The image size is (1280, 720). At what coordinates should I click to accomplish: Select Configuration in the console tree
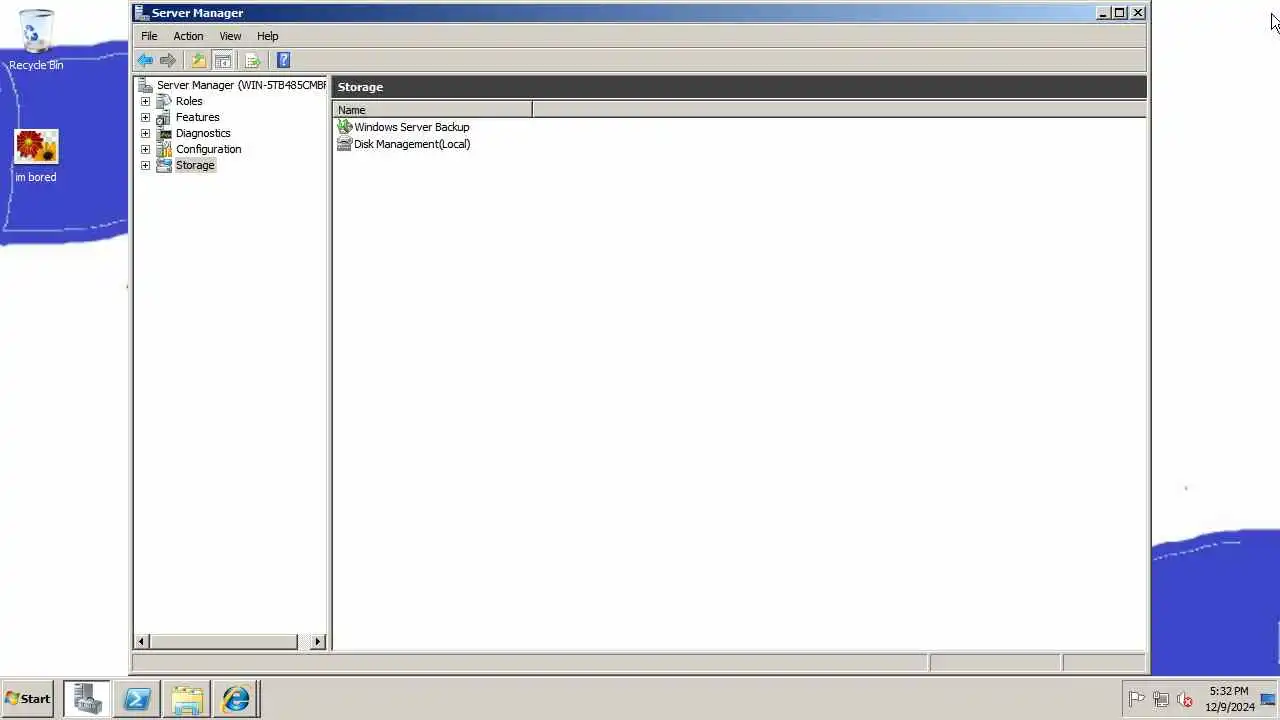click(x=208, y=149)
